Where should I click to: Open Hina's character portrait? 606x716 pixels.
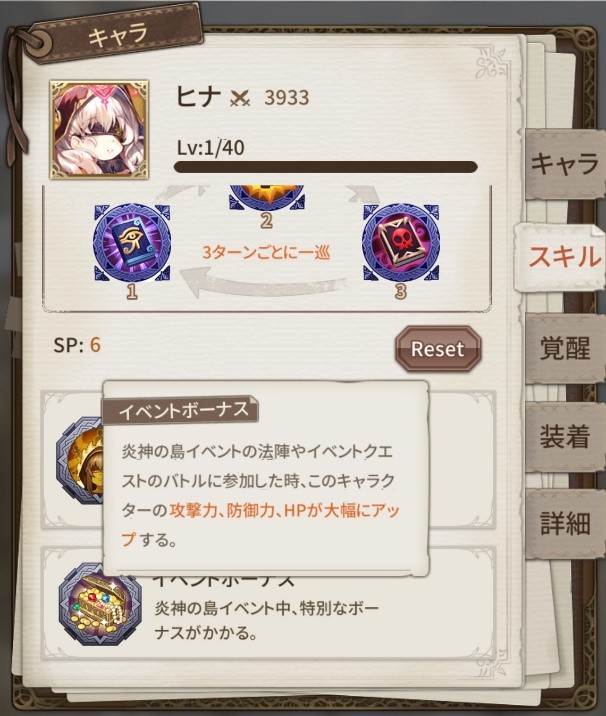99,130
